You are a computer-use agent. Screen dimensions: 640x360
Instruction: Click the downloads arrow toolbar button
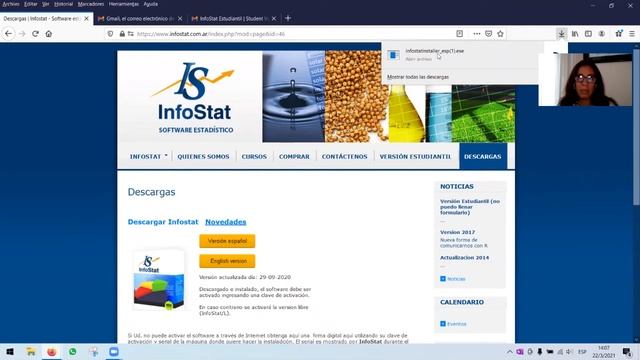(x=562, y=34)
